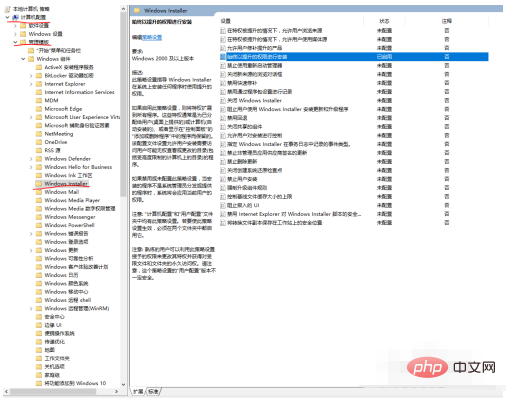This screenshot has width=506, height=400.
Task: Select the Windows Media Player folder icon
Action: [x=39, y=200]
